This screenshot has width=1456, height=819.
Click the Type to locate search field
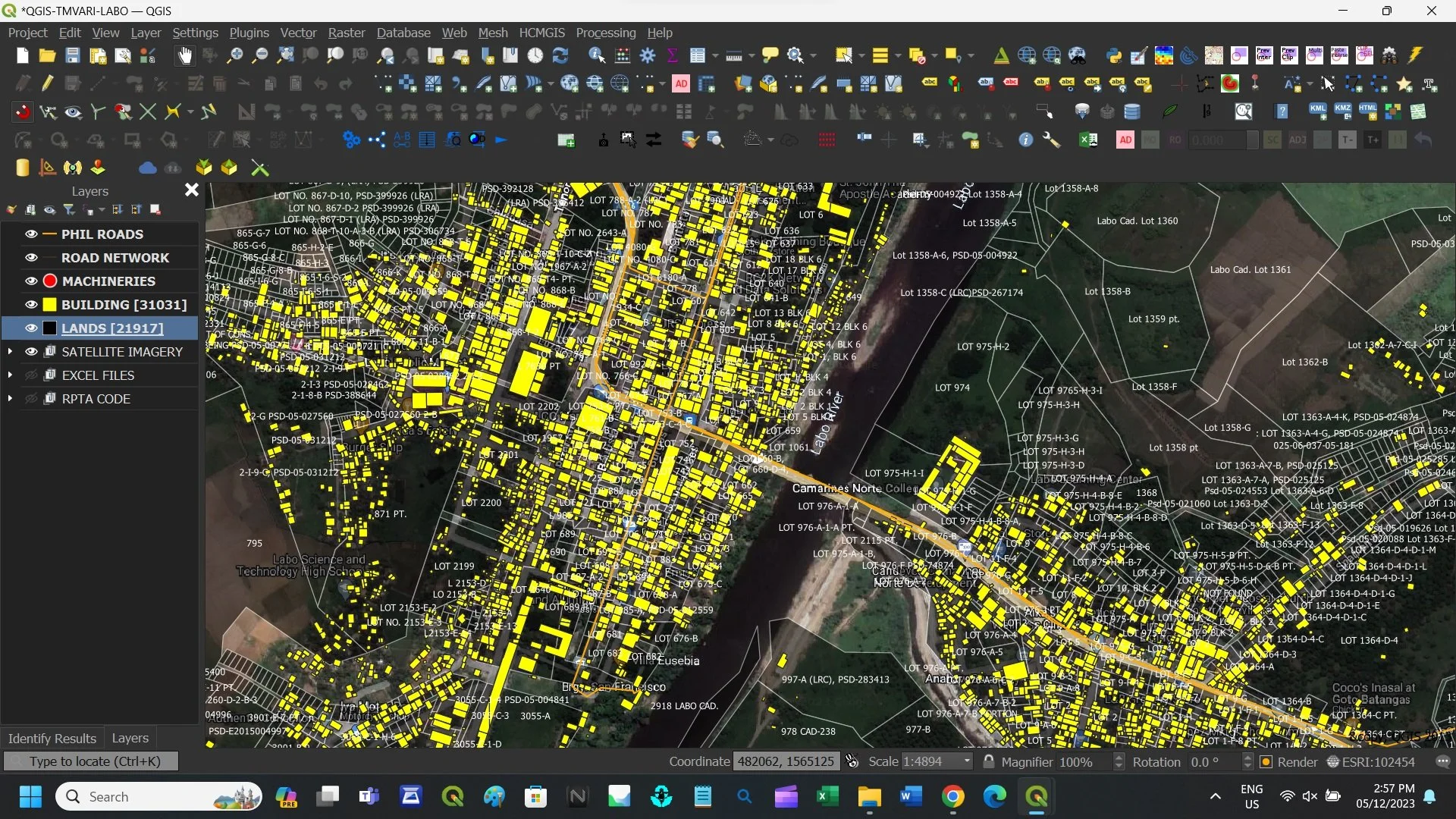coord(91,761)
